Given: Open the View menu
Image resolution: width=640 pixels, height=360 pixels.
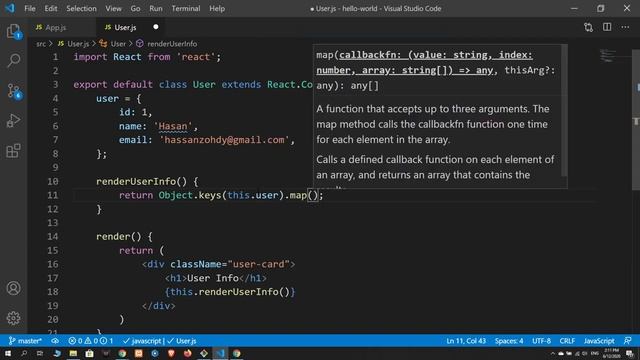Looking at the screenshot, I should [x=113, y=8].
